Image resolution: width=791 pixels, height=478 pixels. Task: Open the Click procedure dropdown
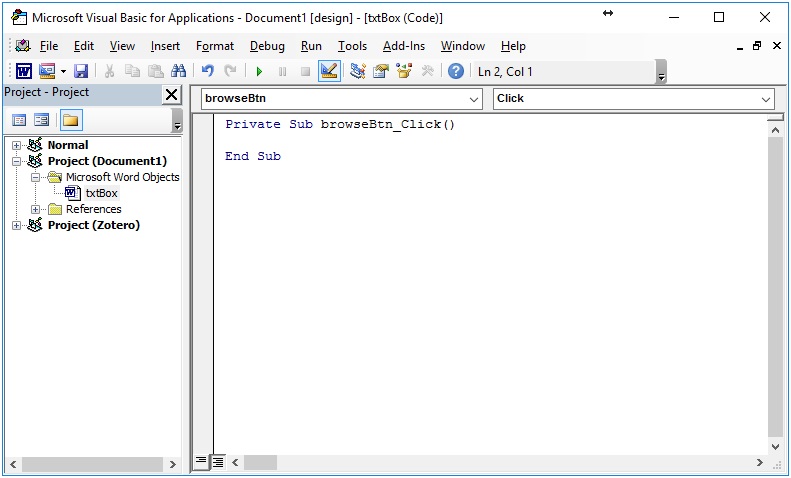766,99
